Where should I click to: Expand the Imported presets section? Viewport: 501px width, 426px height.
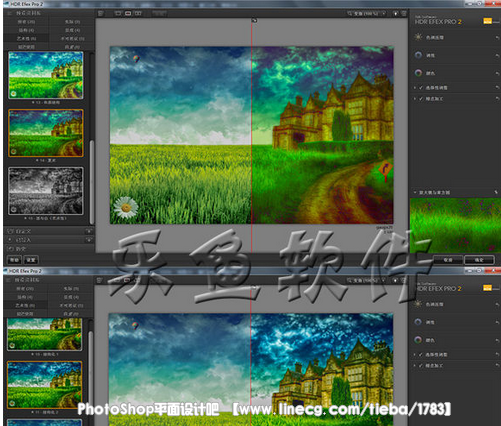click(23, 240)
